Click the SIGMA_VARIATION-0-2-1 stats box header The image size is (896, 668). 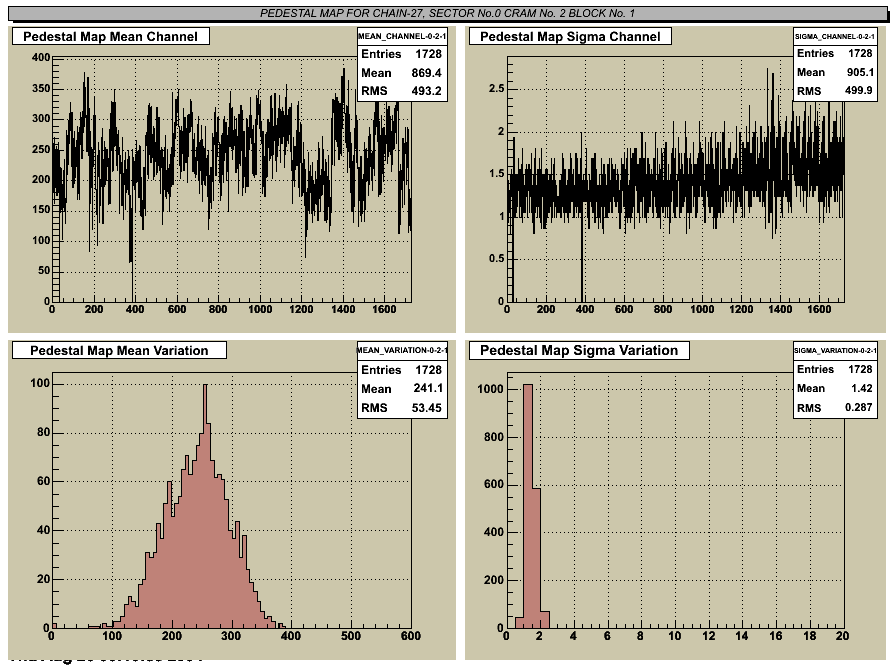point(834,350)
